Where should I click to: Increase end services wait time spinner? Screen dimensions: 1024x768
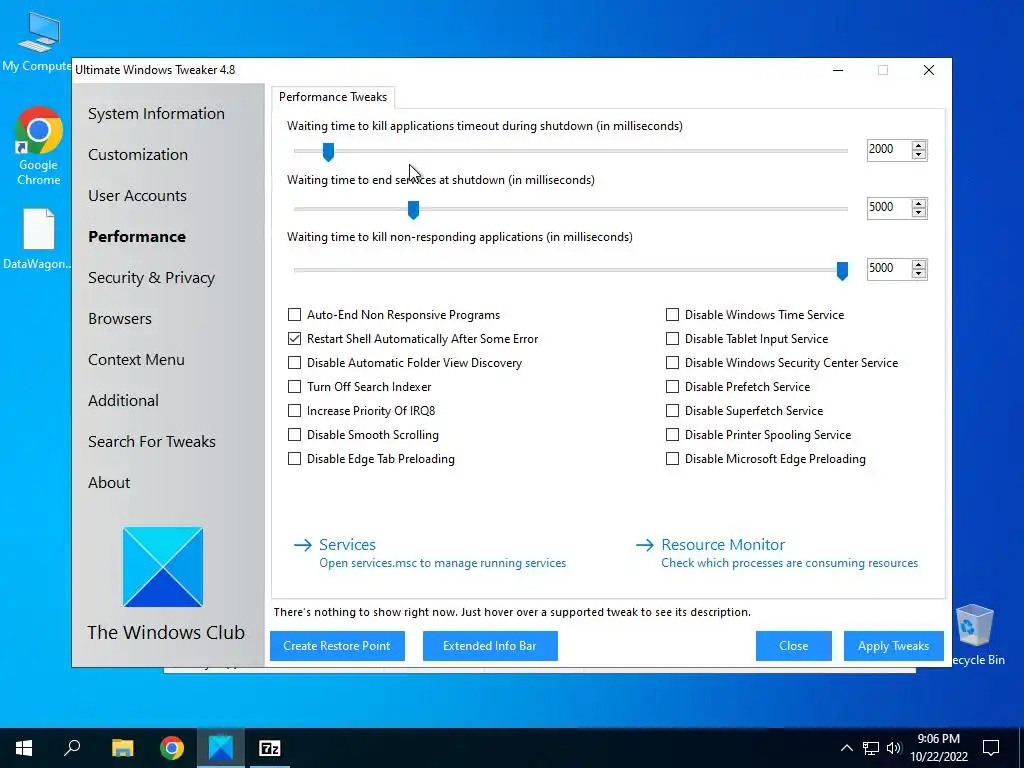point(919,204)
